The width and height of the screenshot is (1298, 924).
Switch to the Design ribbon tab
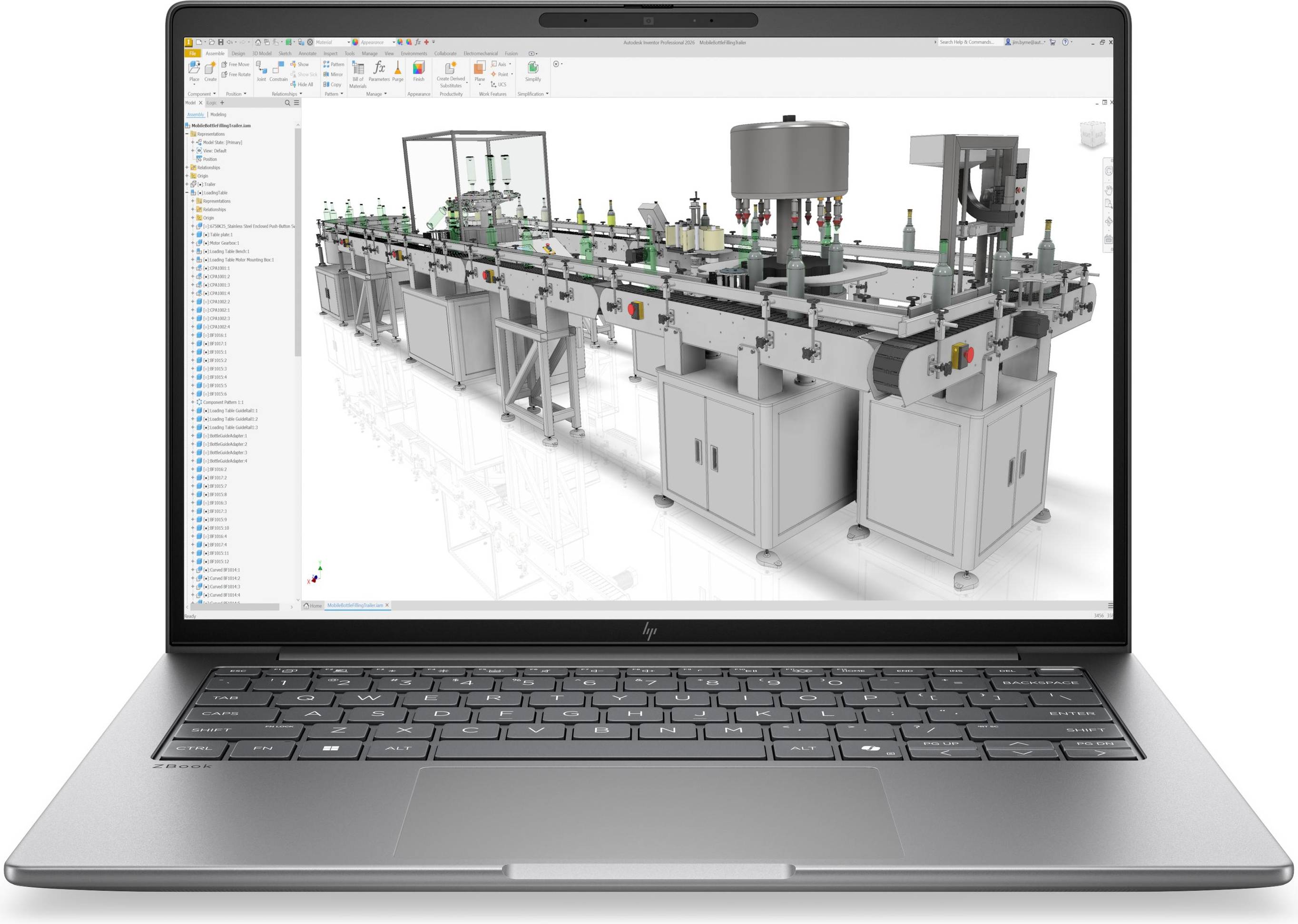[x=238, y=53]
